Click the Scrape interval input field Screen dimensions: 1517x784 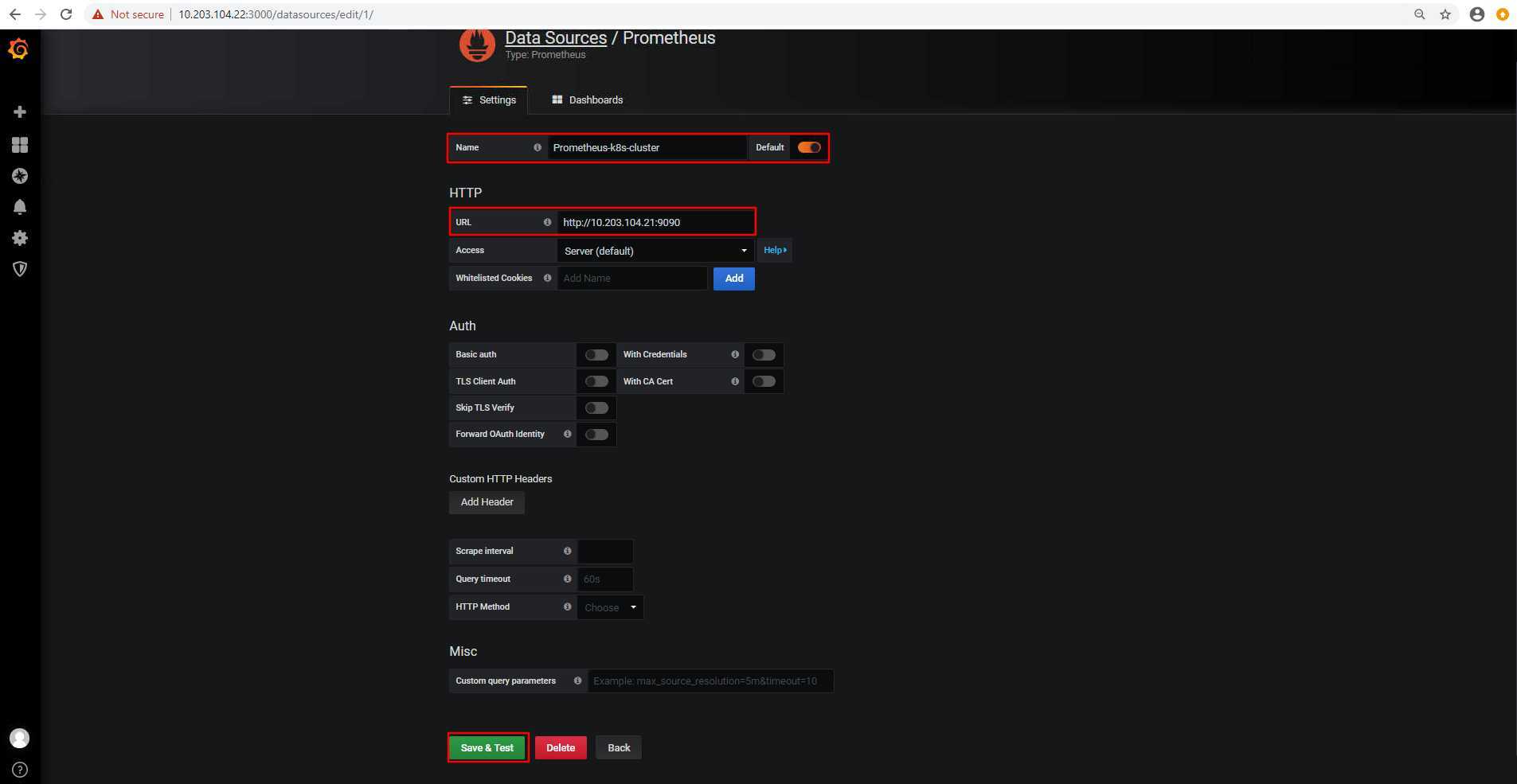pyautogui.click(x=605, y=551)
